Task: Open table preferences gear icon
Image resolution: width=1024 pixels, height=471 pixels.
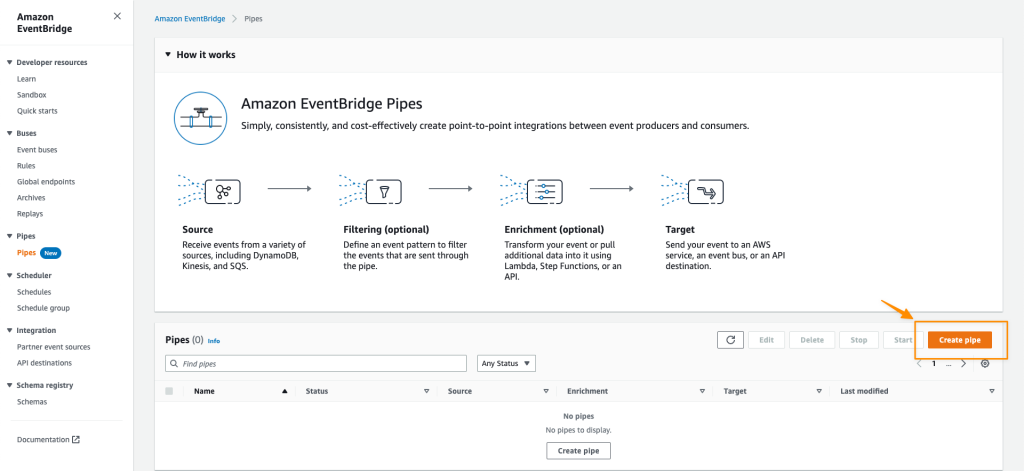Action: point(985,363)
